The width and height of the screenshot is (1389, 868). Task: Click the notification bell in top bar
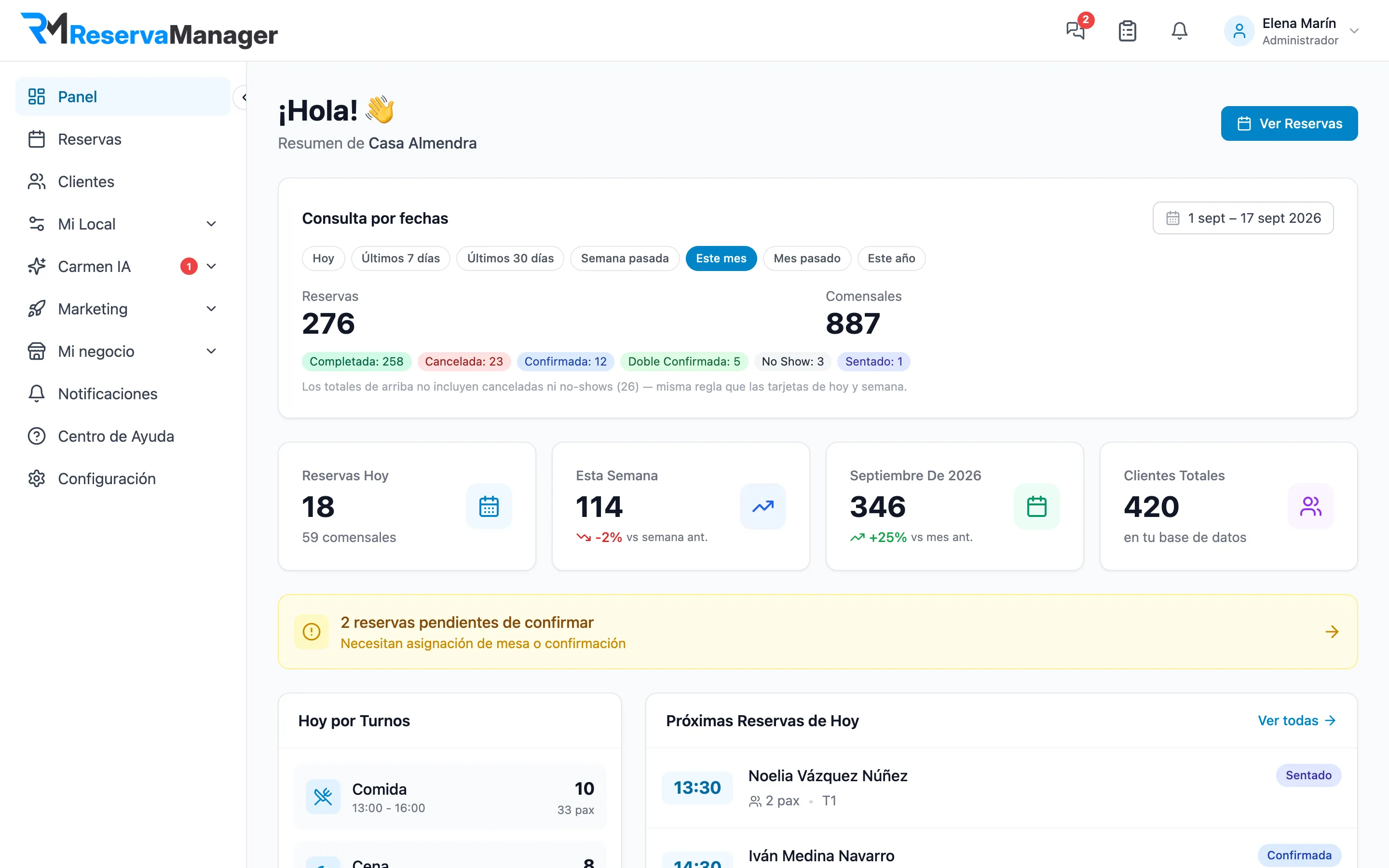pyautogui.click(x=1179, y=30)
